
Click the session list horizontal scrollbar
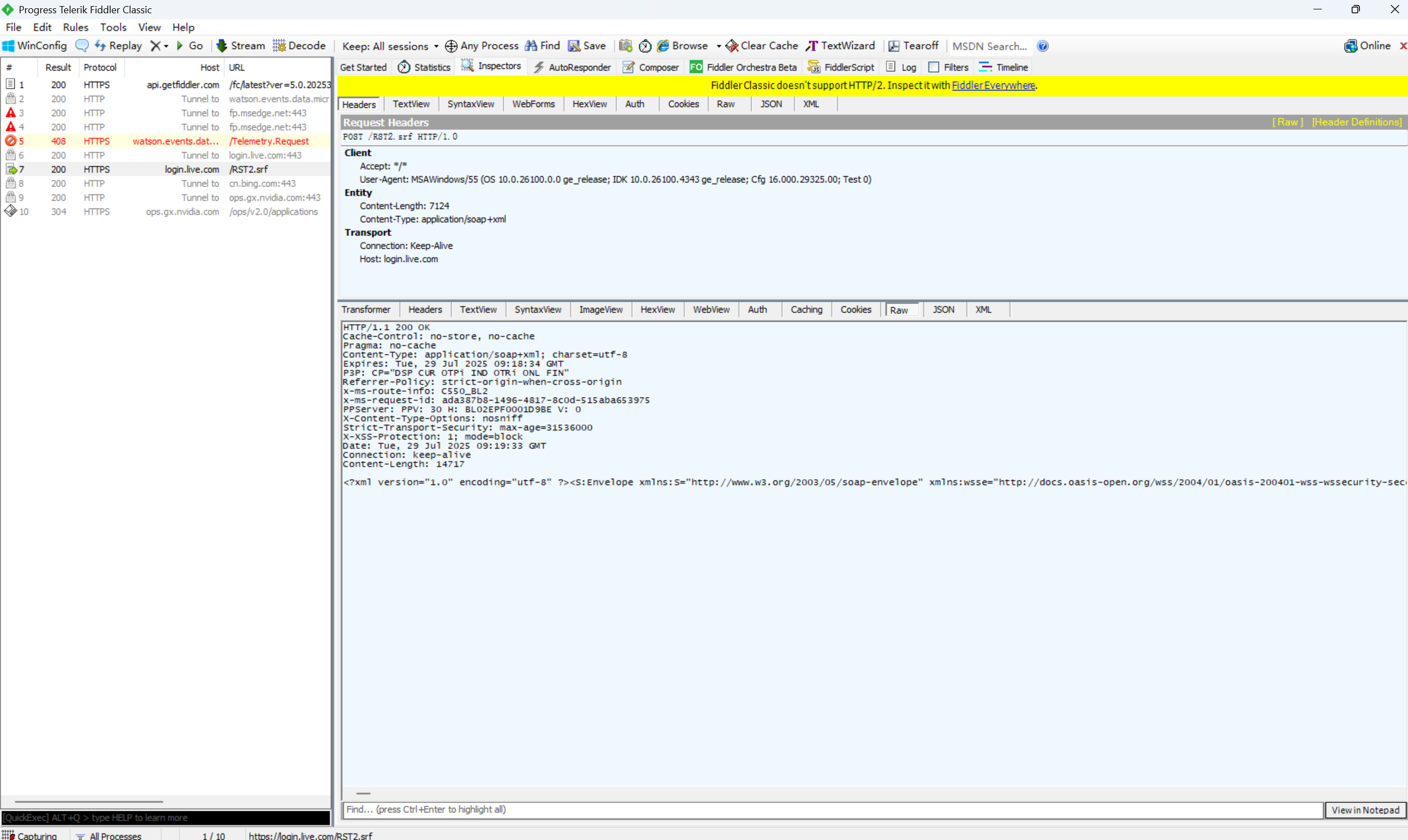click(x=89, y=801)
